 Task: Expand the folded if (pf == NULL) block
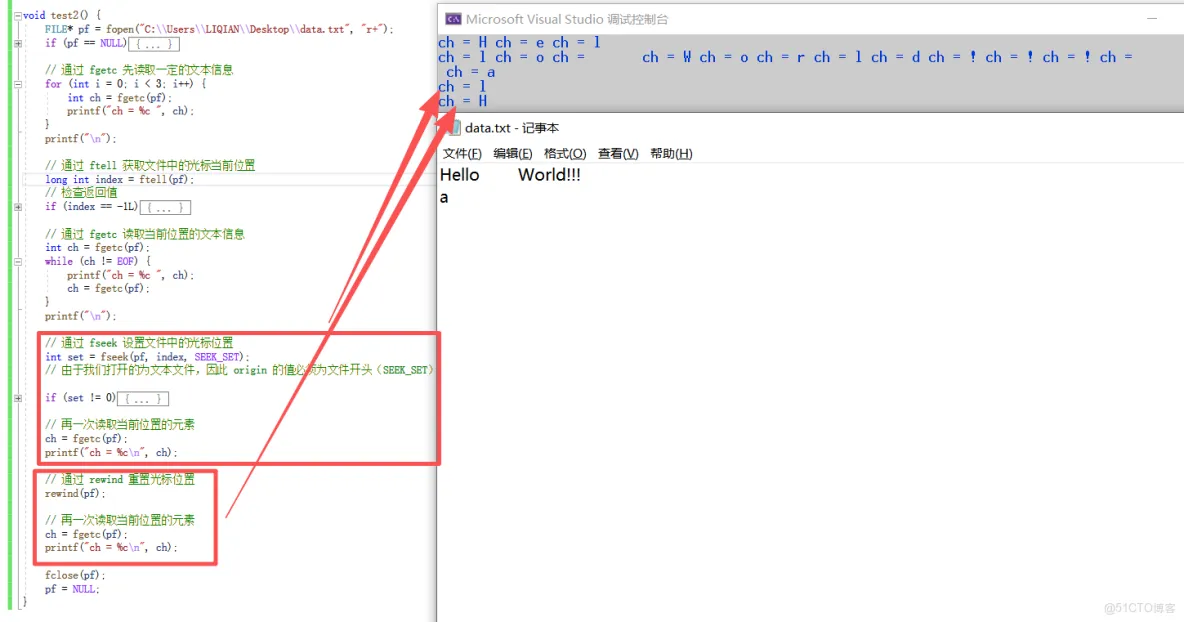point(18,44)
